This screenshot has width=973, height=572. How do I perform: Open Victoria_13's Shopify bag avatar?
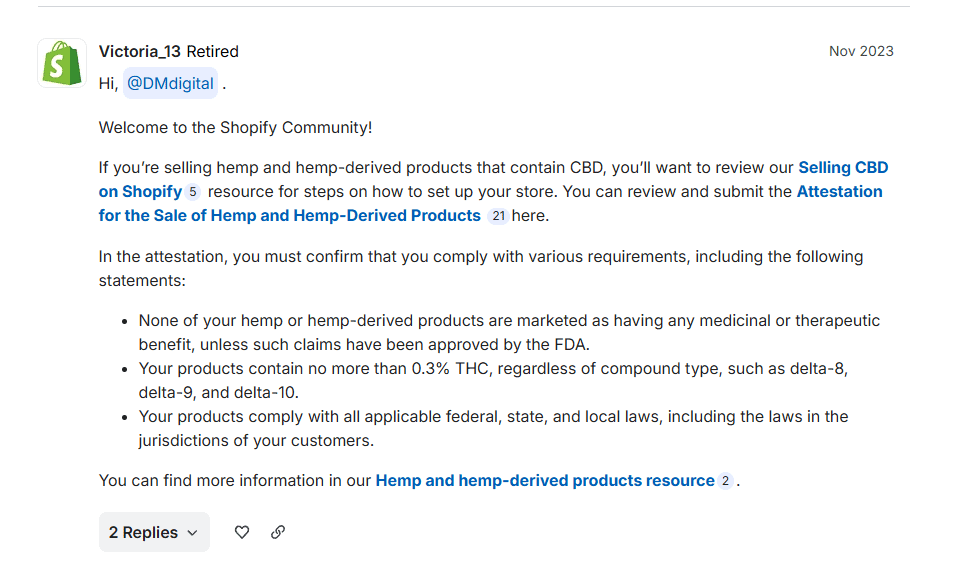point(62,63)
